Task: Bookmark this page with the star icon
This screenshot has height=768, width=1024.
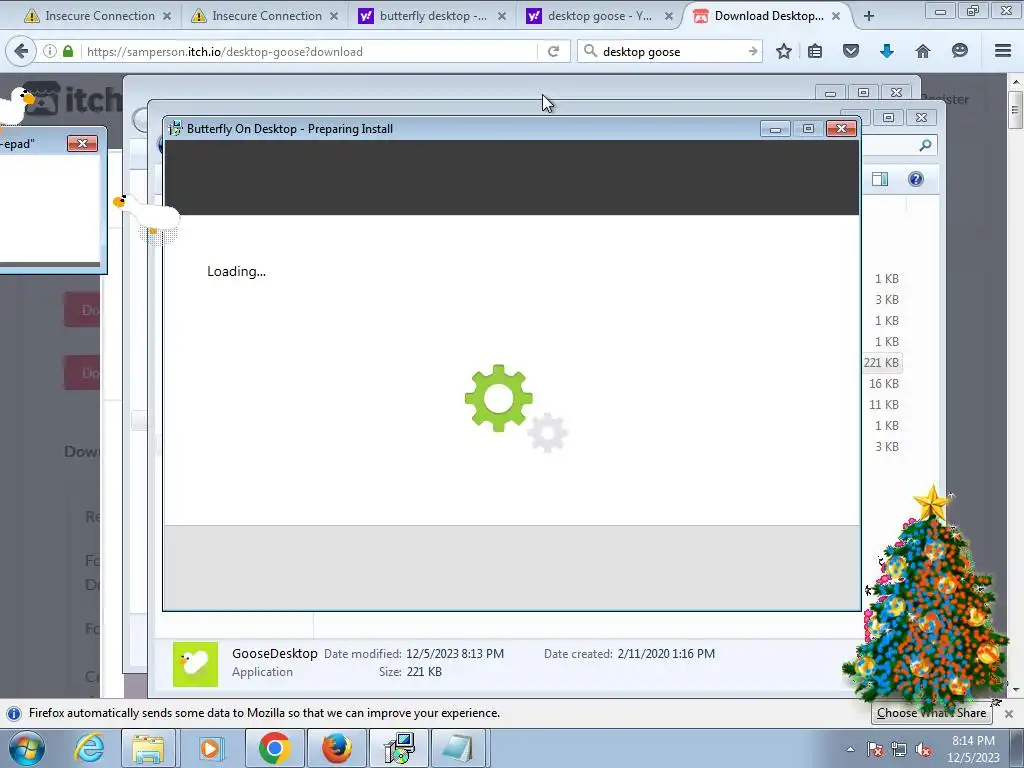Action: (784, 51)
